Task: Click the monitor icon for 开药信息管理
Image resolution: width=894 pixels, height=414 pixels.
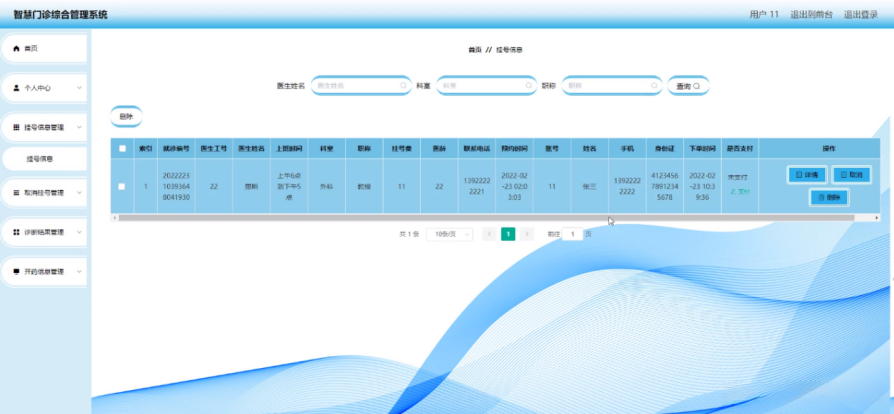Action: point(17,272)
